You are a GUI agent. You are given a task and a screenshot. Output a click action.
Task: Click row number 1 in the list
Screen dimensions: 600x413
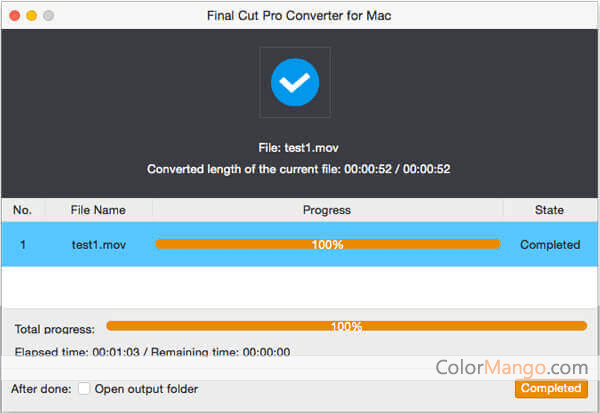[22, 244]
